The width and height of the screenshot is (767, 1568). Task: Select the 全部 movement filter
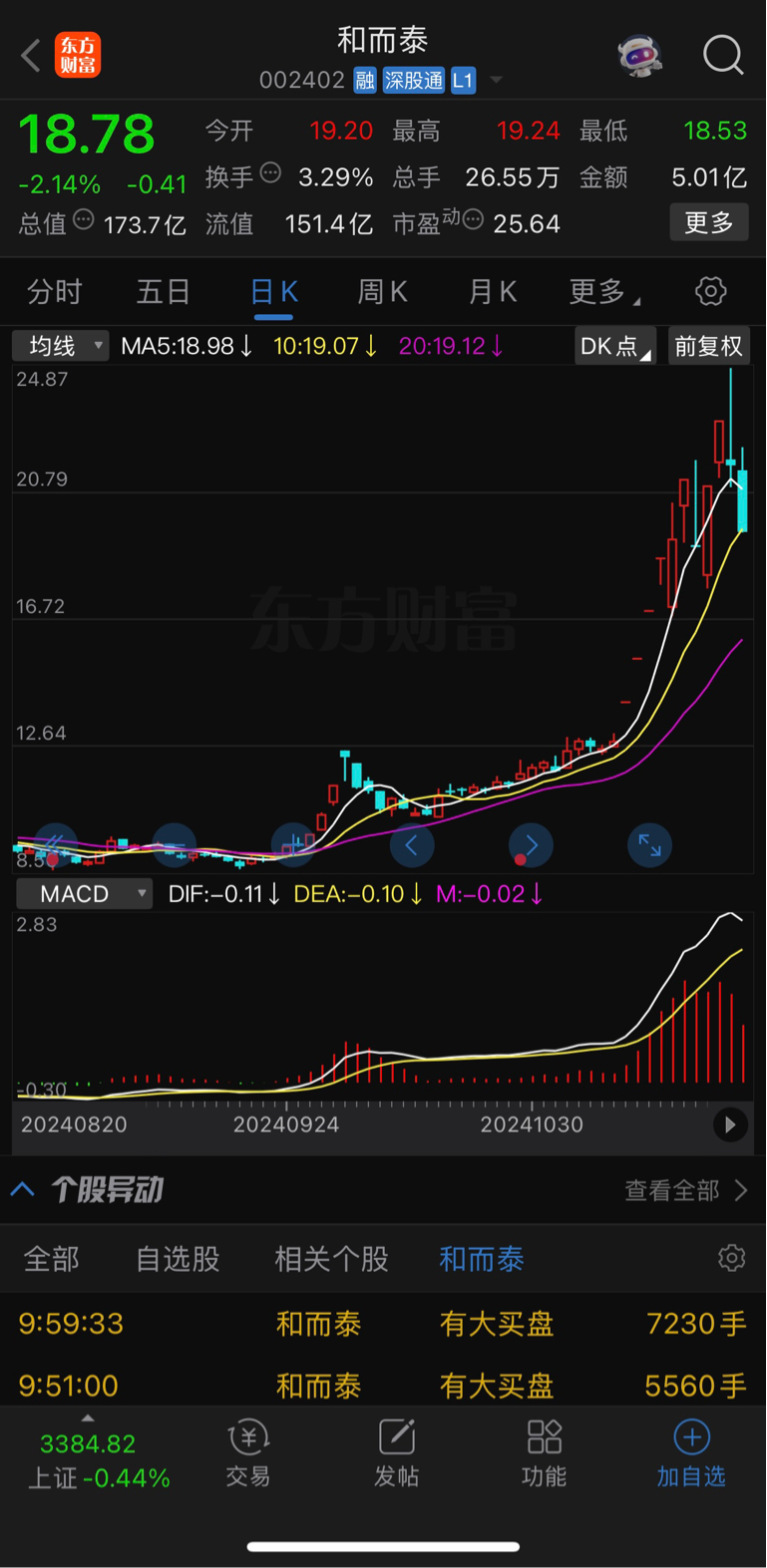click(x=52, y=1259)
